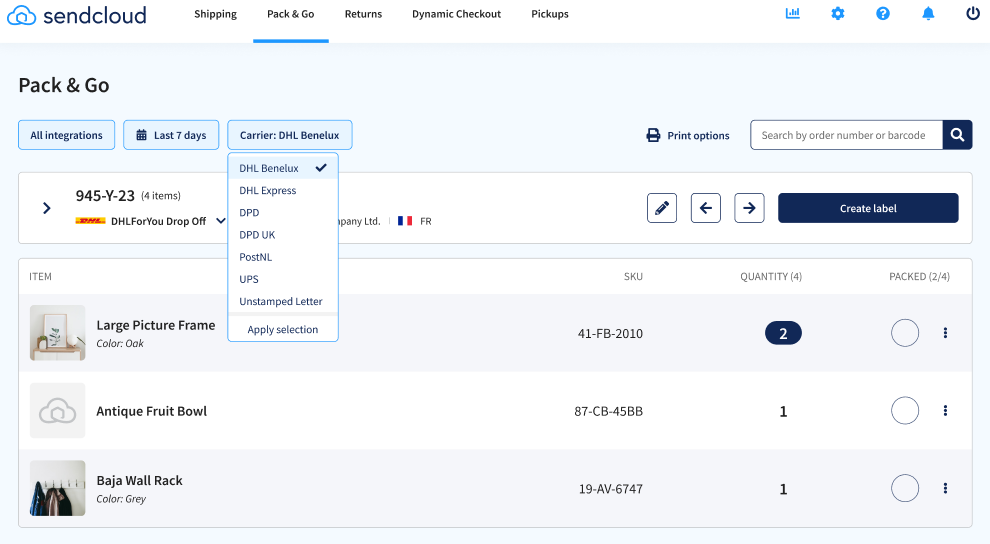Switch to the Pack & Go tab
Viewport: 990px width, 544px height.
click(x=290, y=14)
